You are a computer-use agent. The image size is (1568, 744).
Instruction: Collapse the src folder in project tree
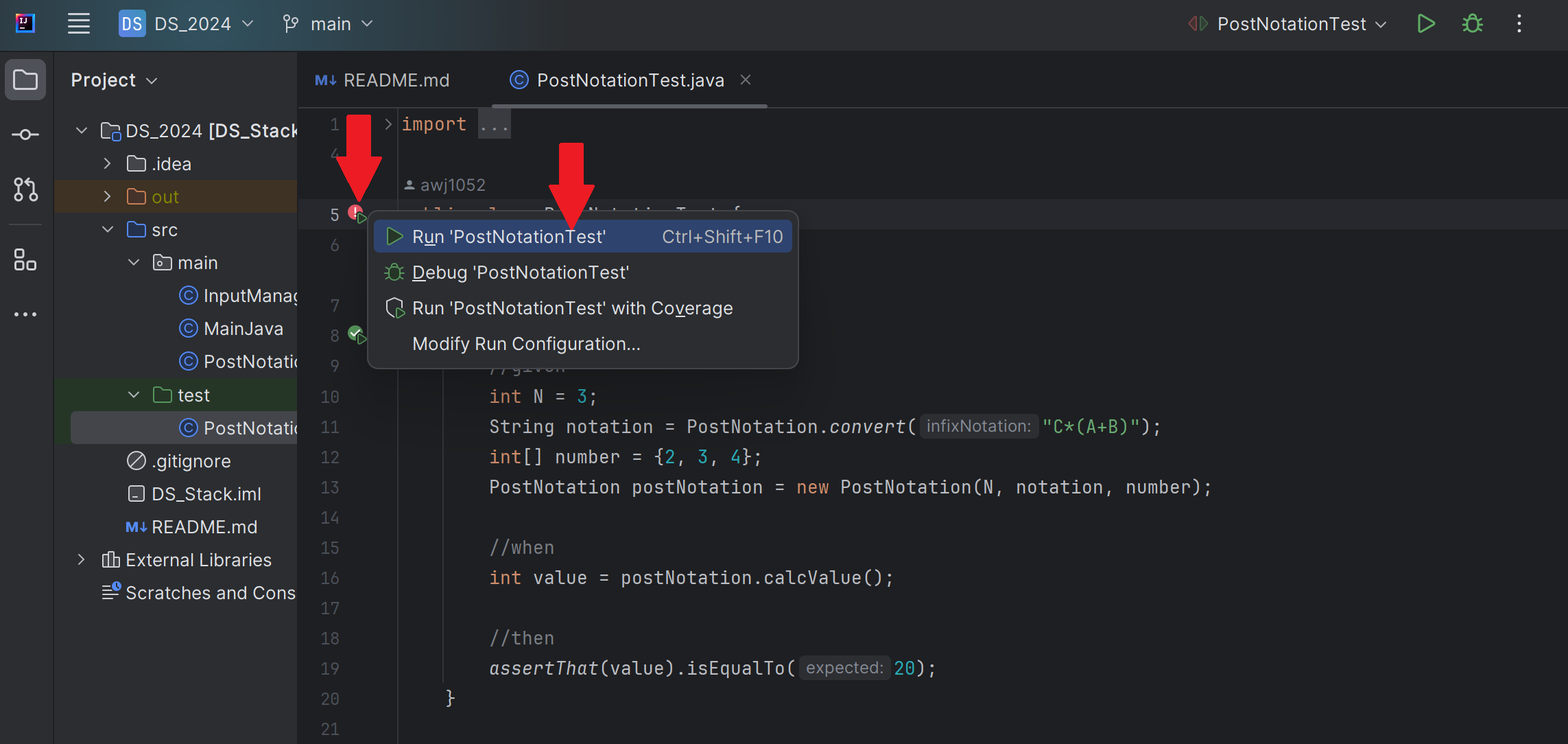tap(108, 230)
